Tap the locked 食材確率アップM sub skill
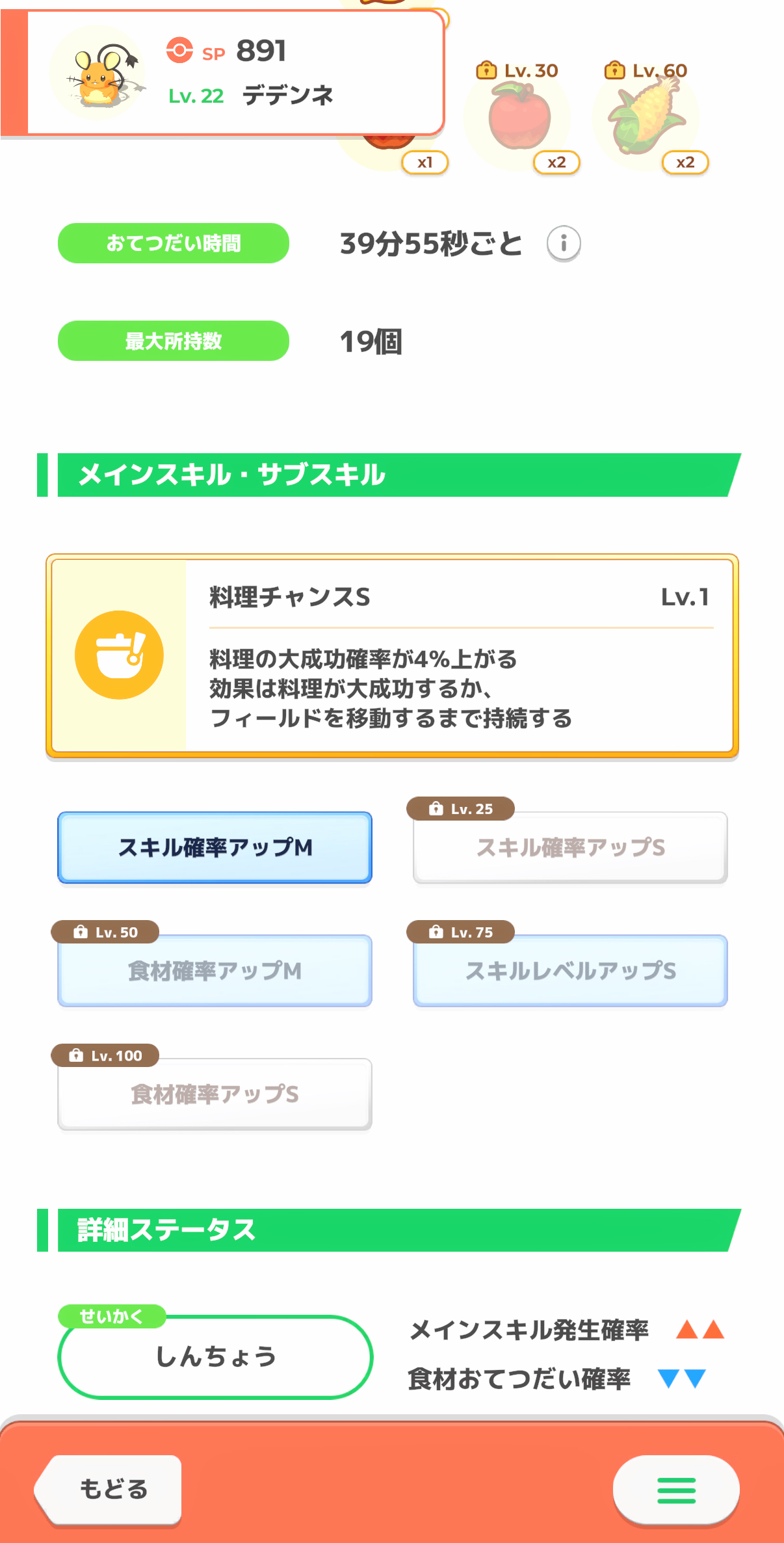Image resolution: width=784 pixels, height=1543 pixels. point(215,971)
